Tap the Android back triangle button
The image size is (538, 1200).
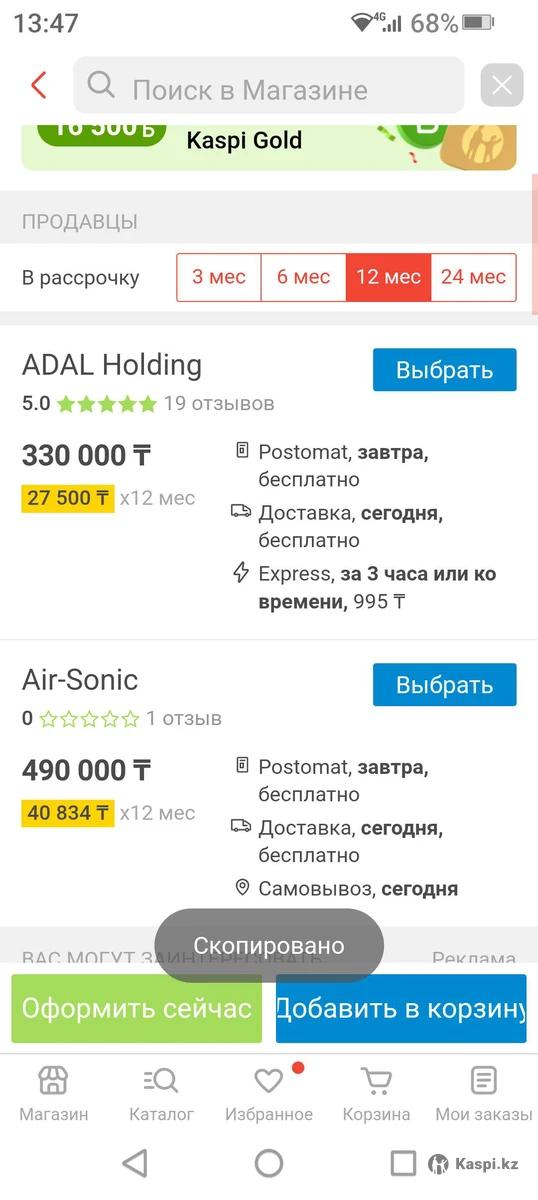coord(134,1163)
